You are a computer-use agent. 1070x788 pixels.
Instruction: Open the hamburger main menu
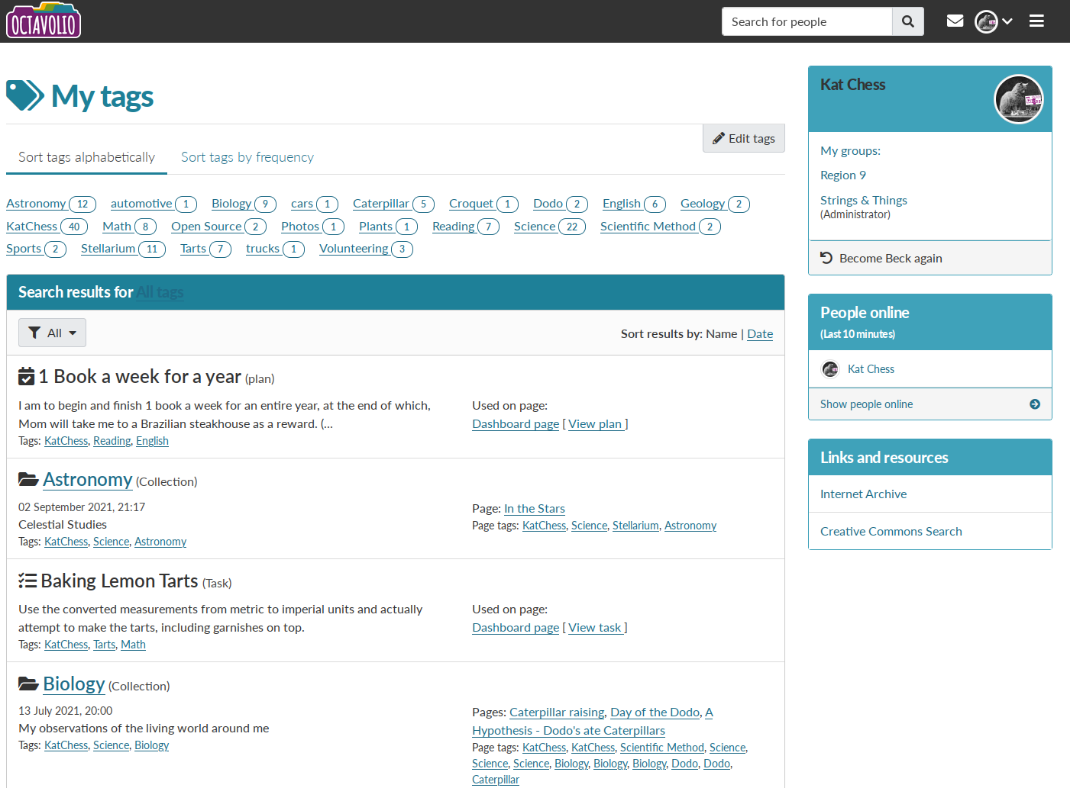pyautogui.click(x=1037, y=22)
